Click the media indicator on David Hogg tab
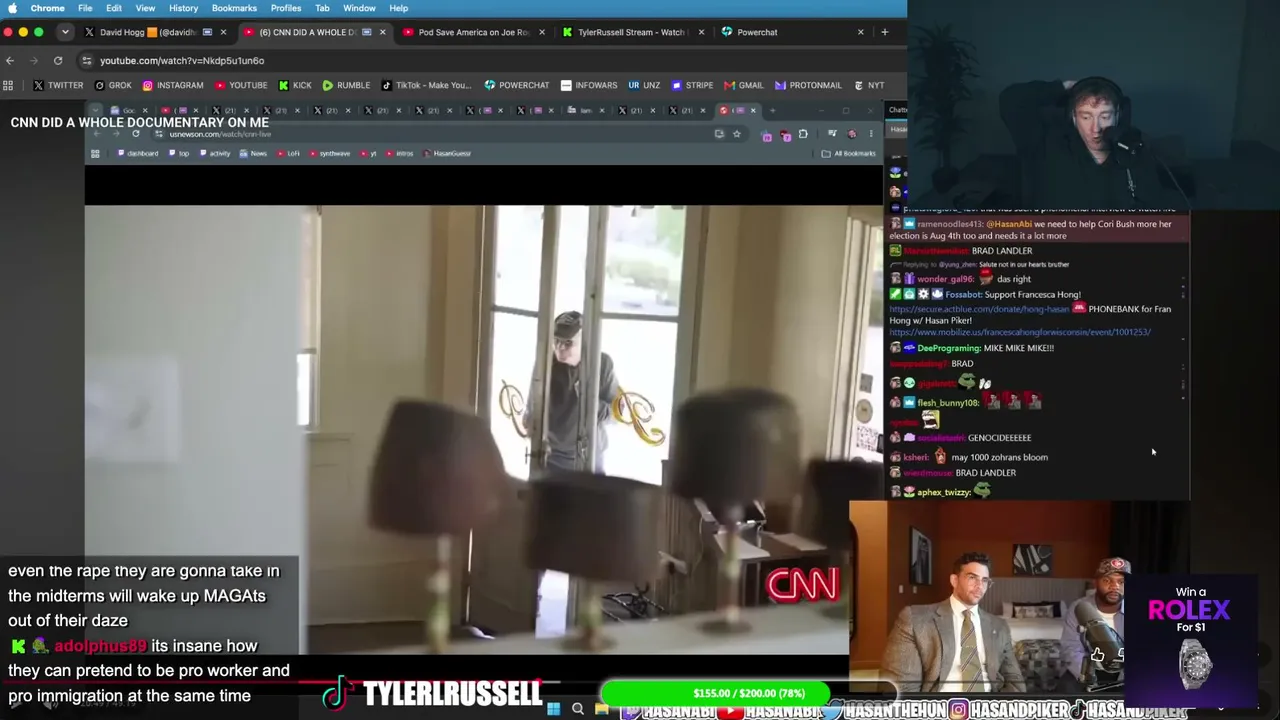The width and height of the screenshot is (1280, 720). (207, 32)
